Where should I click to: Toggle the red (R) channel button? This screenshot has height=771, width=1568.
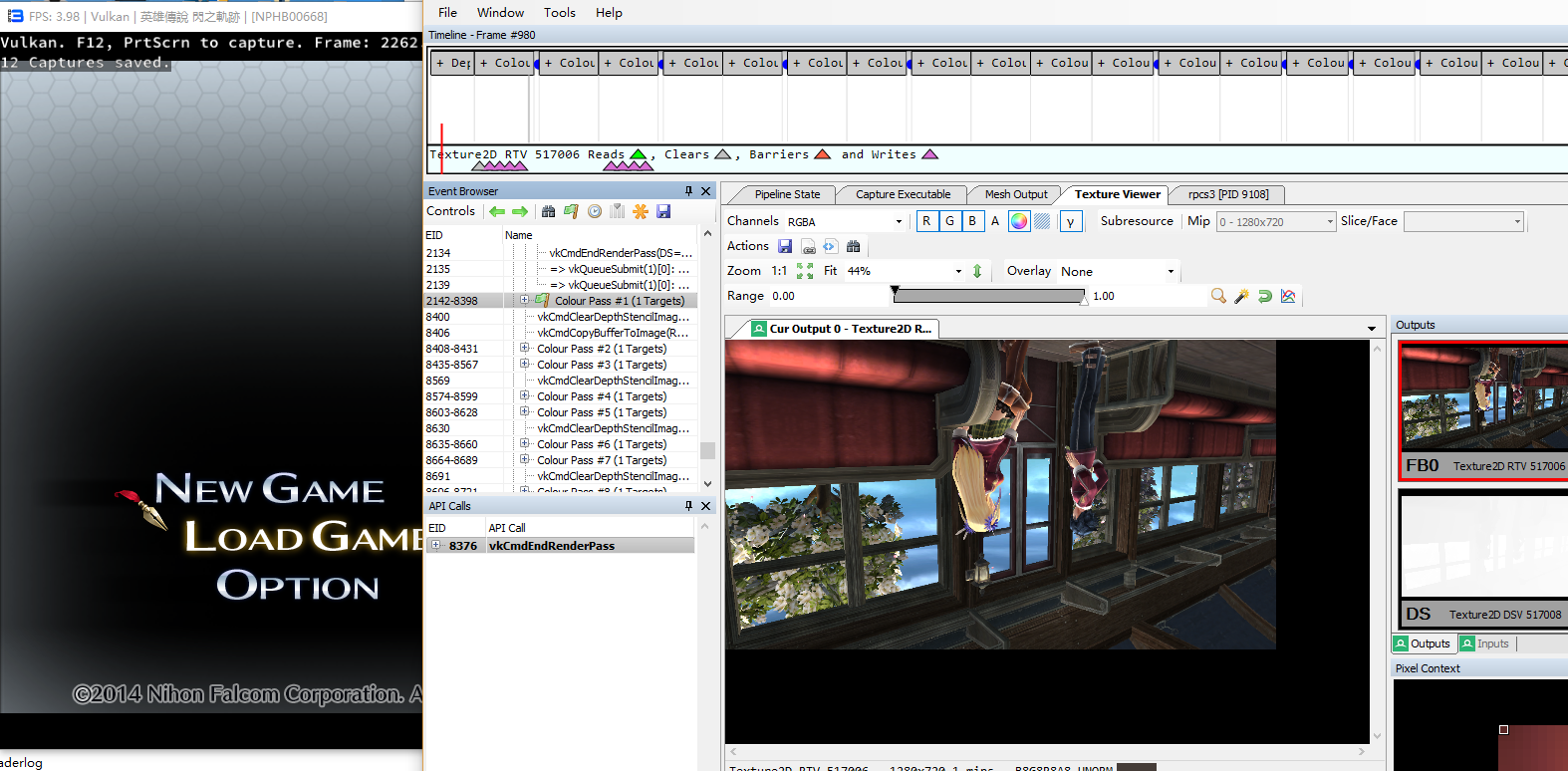(x=926, y=221)
